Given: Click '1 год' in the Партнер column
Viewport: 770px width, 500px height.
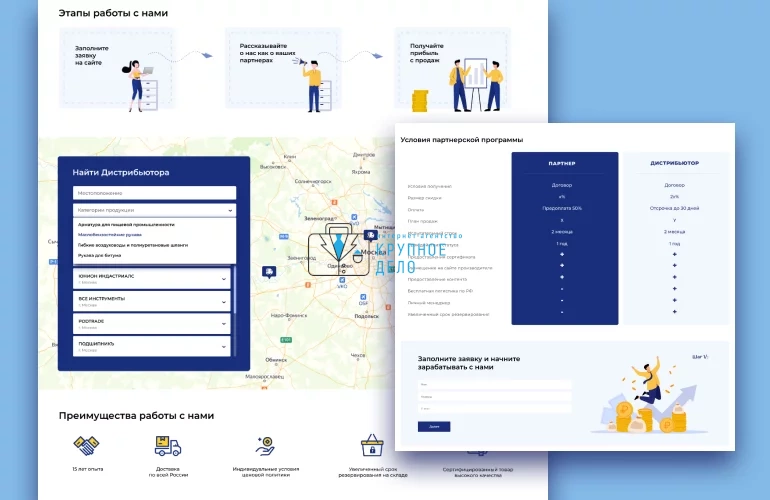Looking at the screenshot, I should [562, 244].
